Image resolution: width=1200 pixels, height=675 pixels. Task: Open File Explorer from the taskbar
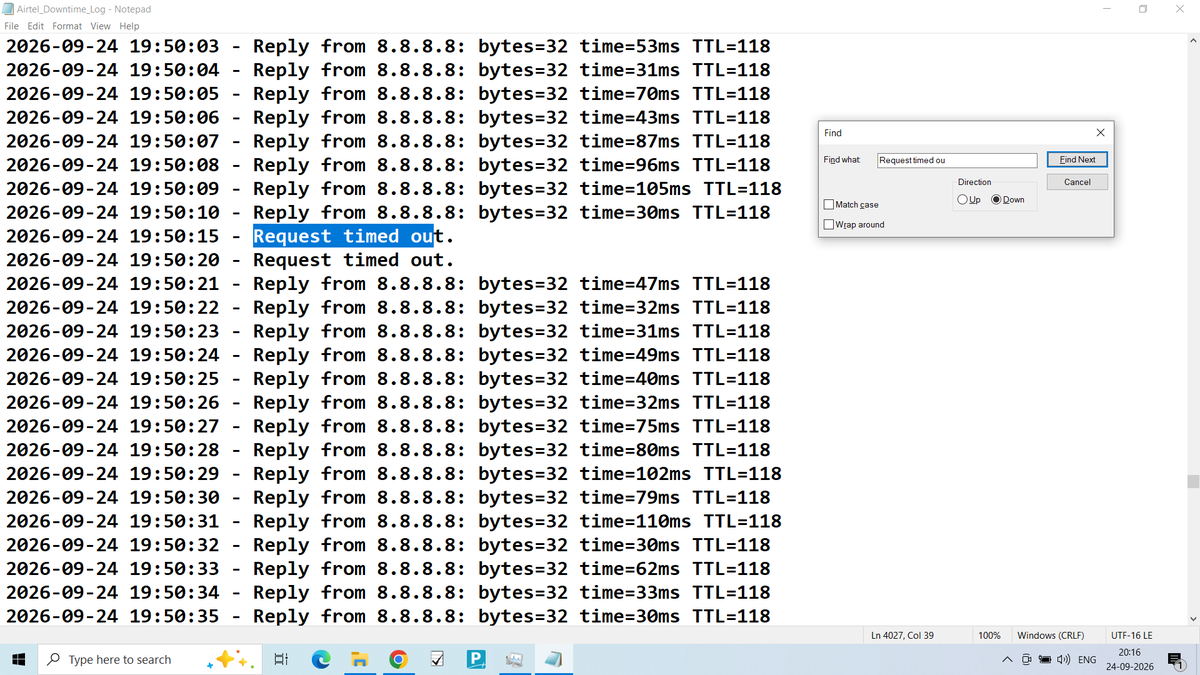(x=359, y=660)
